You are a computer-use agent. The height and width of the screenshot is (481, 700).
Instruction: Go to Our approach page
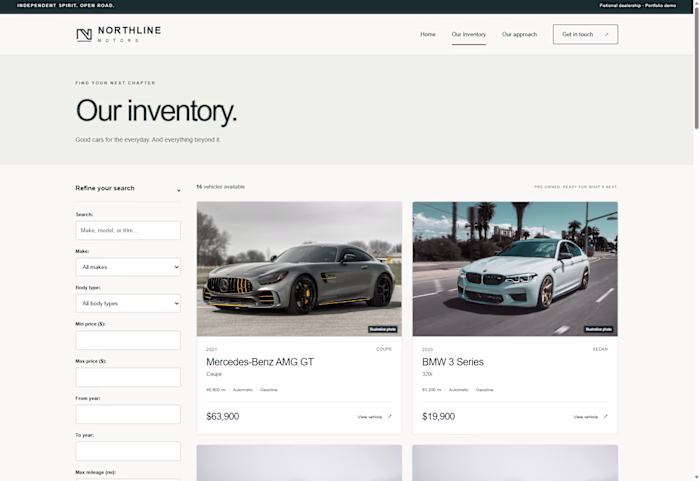519,34
